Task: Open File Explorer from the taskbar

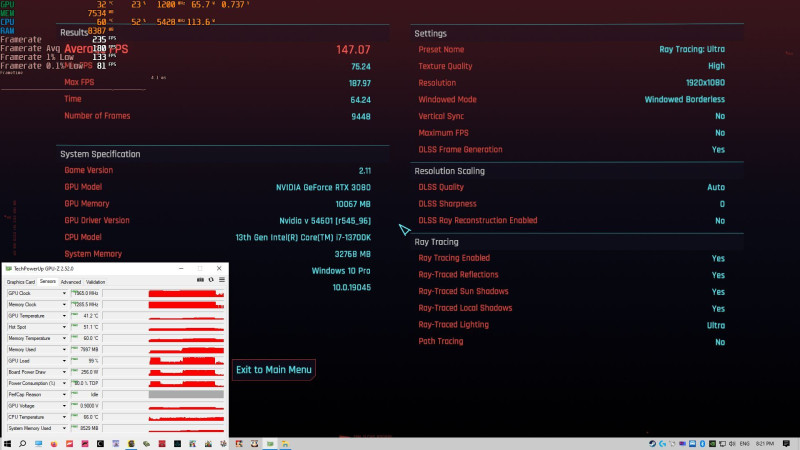Action: 285,444
